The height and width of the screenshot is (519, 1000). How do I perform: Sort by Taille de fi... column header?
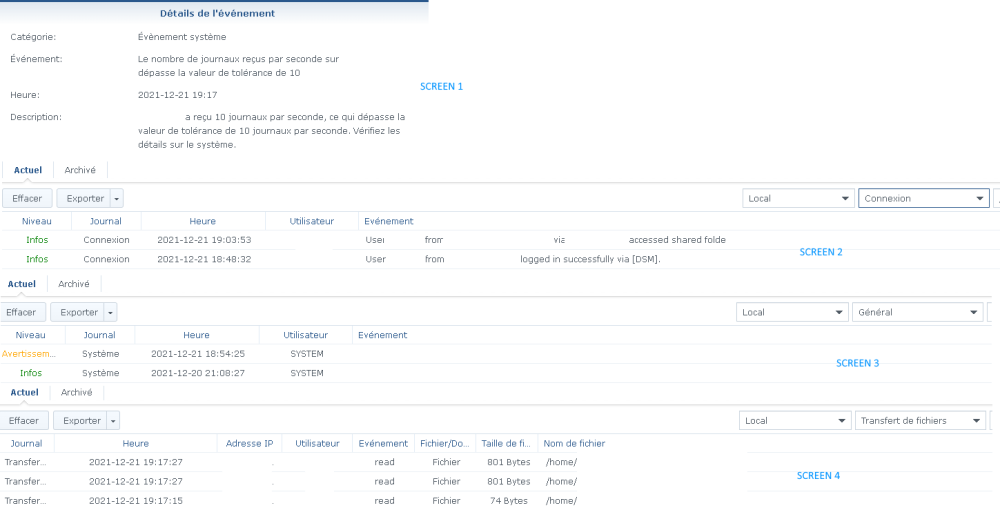click(x=506, y=444)
